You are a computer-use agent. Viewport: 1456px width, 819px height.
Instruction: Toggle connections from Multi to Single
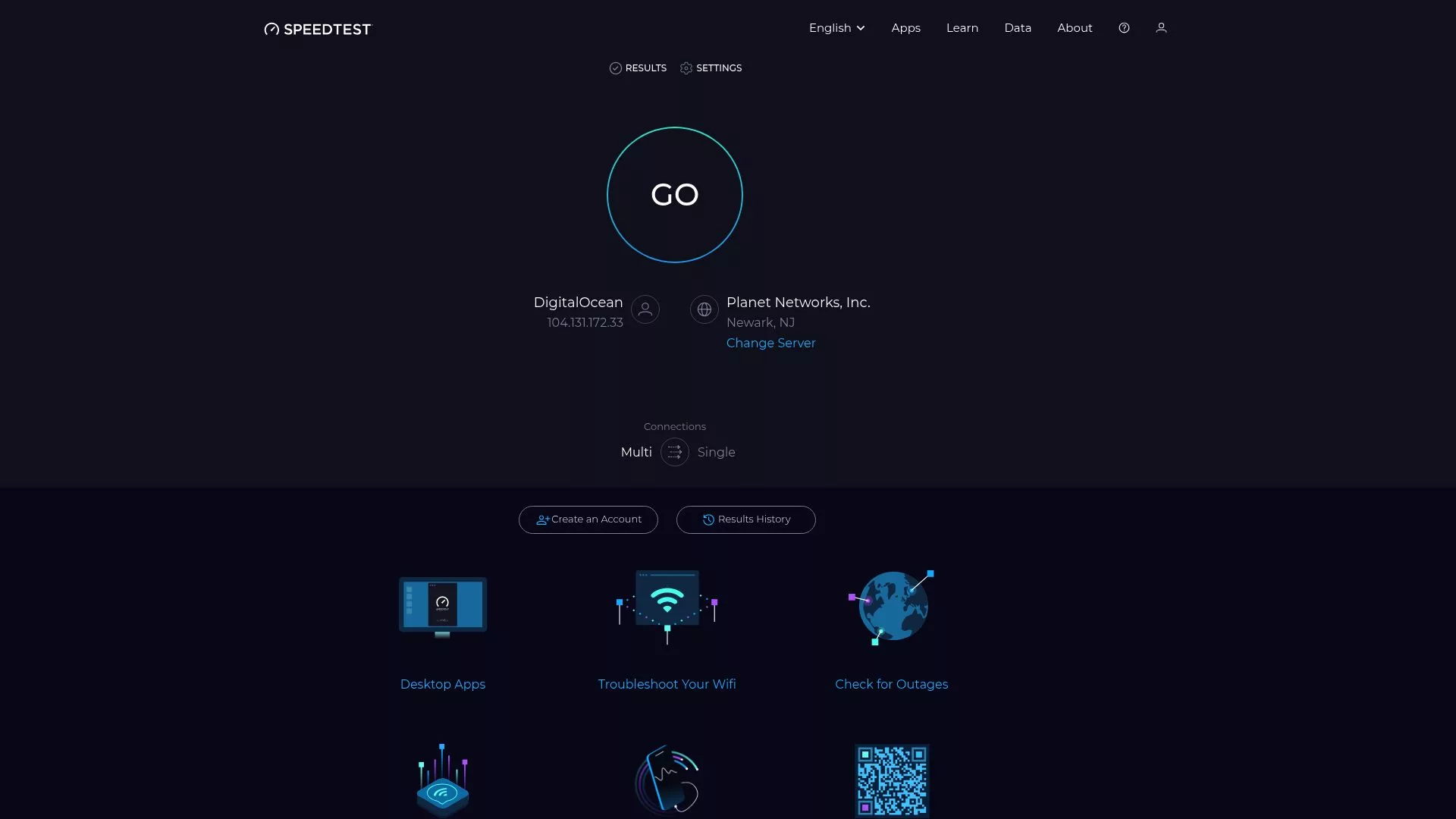pos(674,452)
